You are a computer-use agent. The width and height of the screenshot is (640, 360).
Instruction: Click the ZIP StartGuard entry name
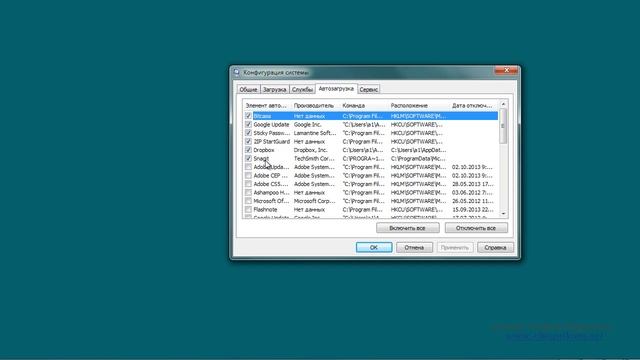271,142
